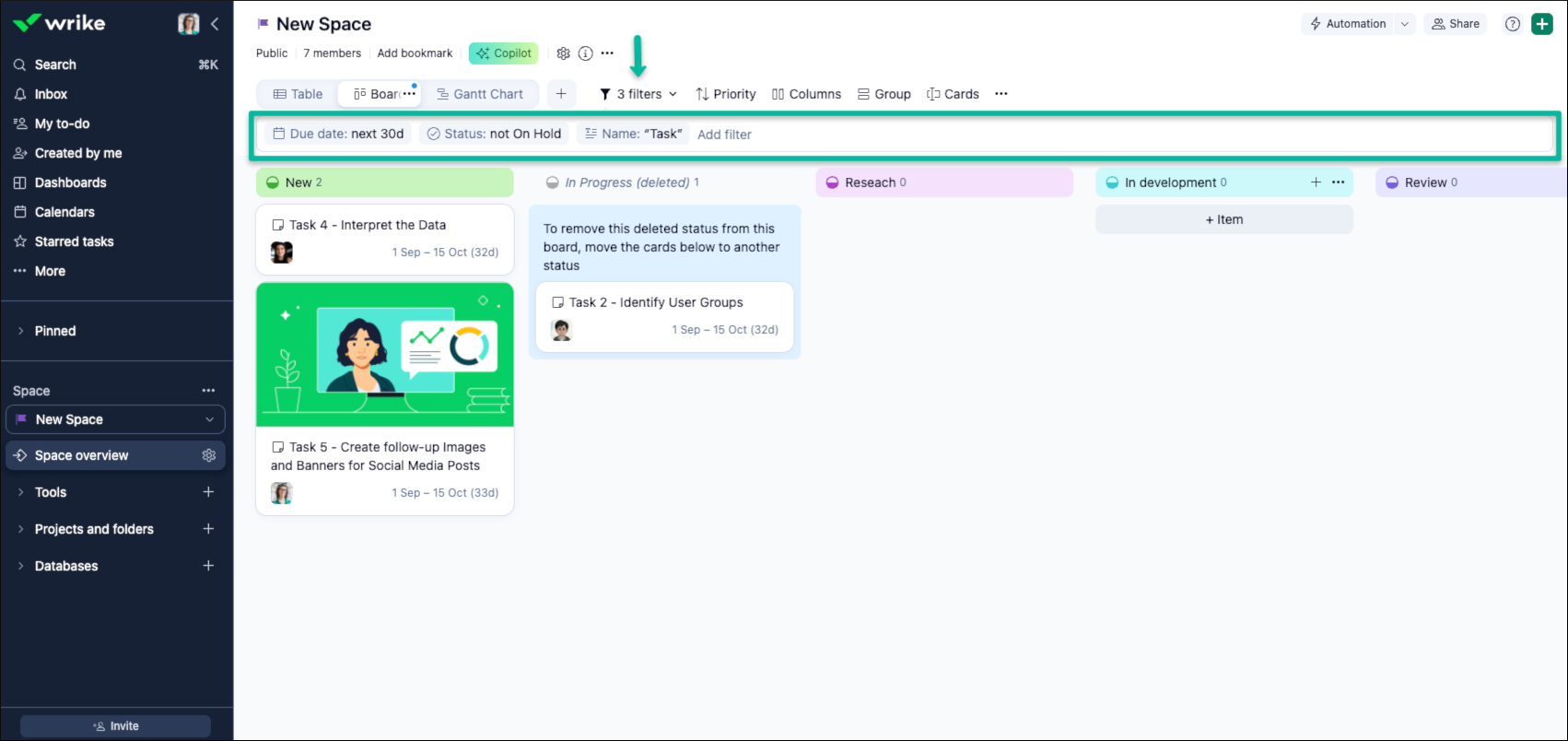
Task: Click the info icon beside Copilot
Action: (x=585, y=53)
